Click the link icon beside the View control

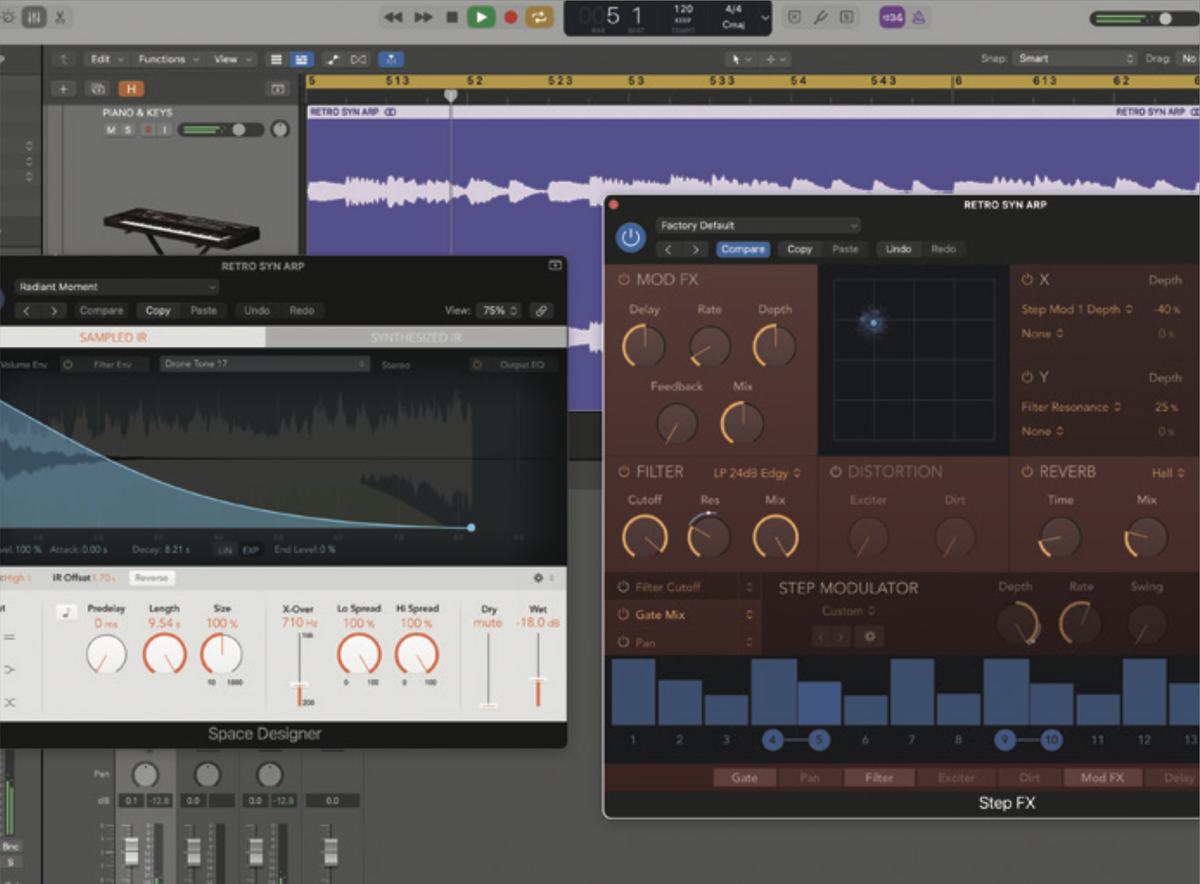tap(540, 310)
